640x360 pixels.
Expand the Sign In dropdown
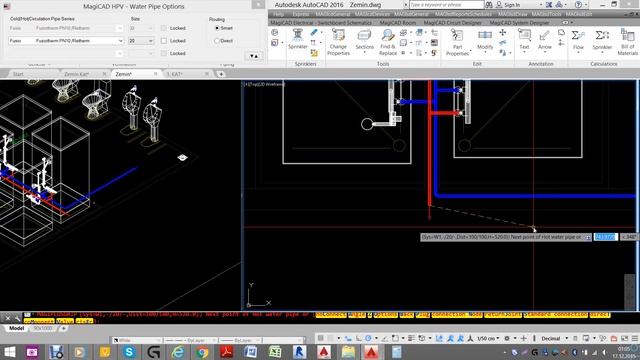pos(541,5)
